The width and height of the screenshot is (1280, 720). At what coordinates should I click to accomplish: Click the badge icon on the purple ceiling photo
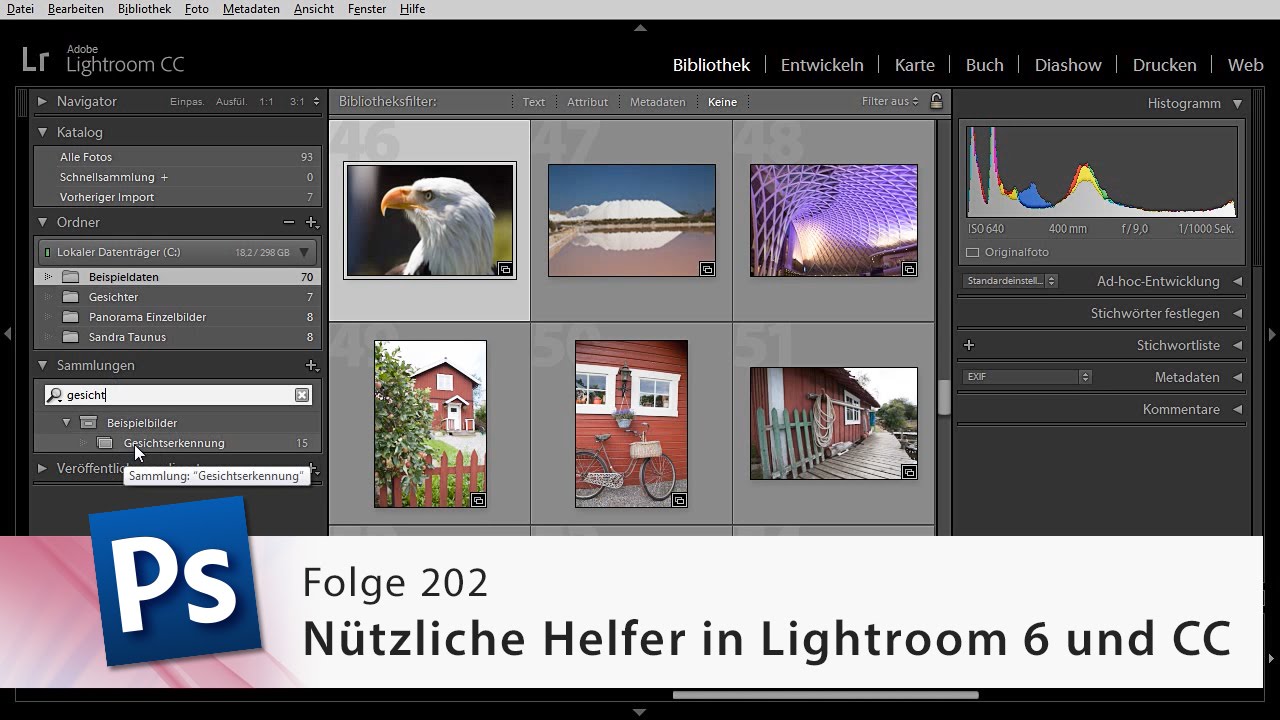909,269
